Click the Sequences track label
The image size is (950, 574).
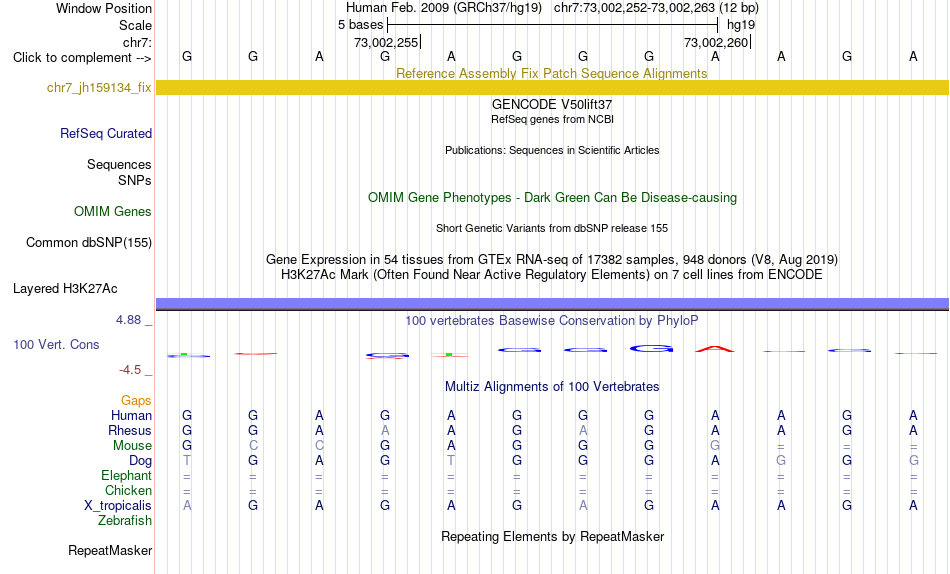tap(119, 164)
